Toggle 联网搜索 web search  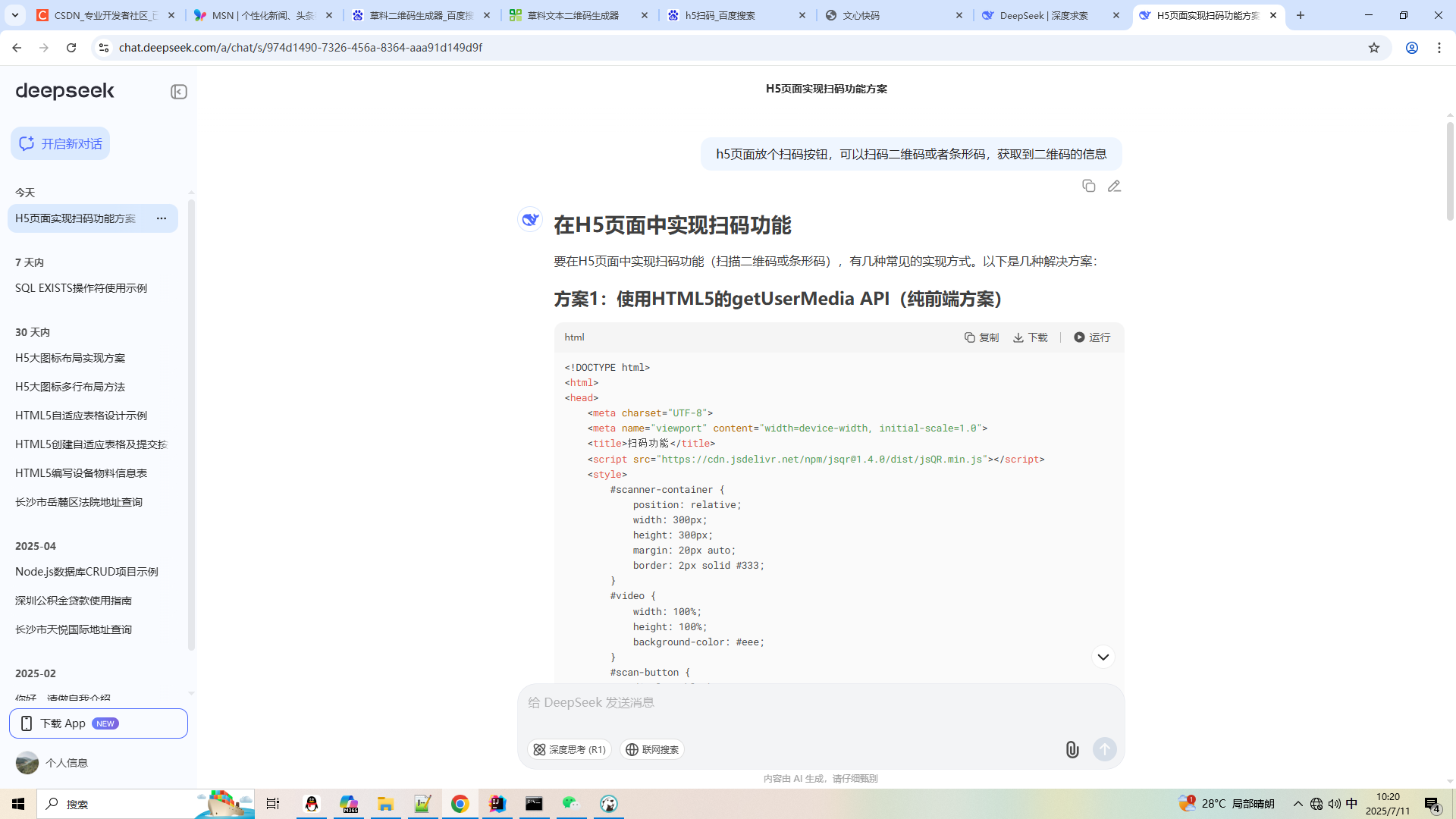(652, 749)
